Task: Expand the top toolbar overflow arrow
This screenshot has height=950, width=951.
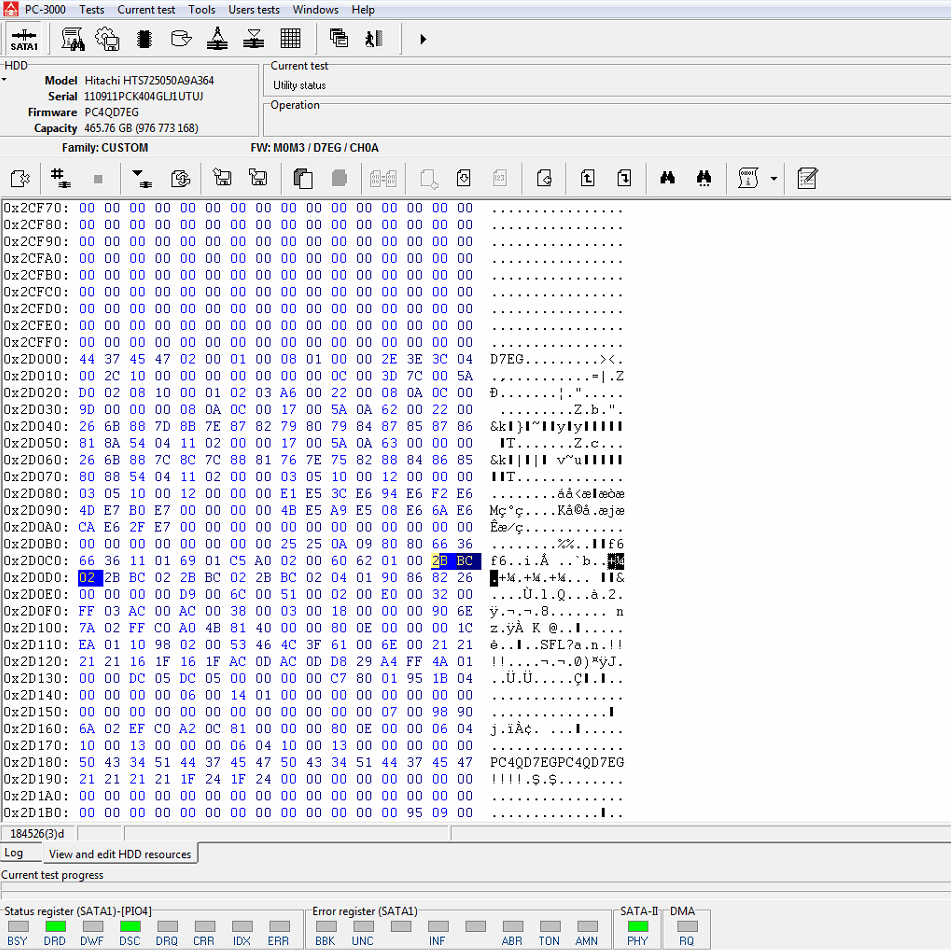Action: 423,39
